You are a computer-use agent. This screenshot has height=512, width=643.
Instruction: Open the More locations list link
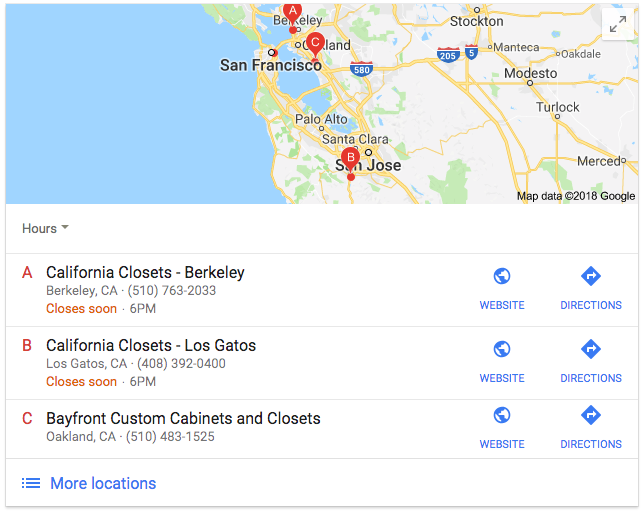[103, 483]
